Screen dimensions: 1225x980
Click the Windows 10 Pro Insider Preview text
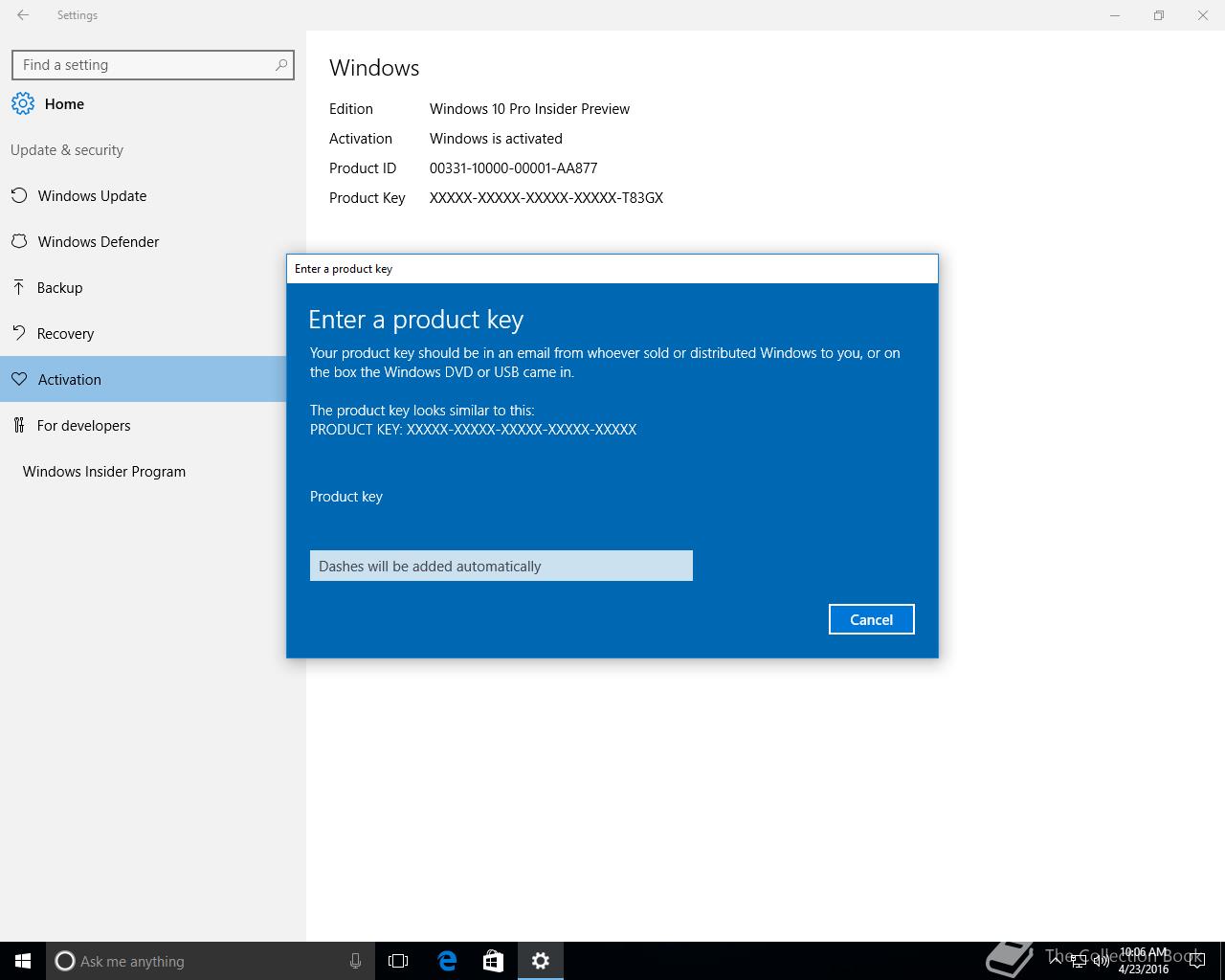529,109
